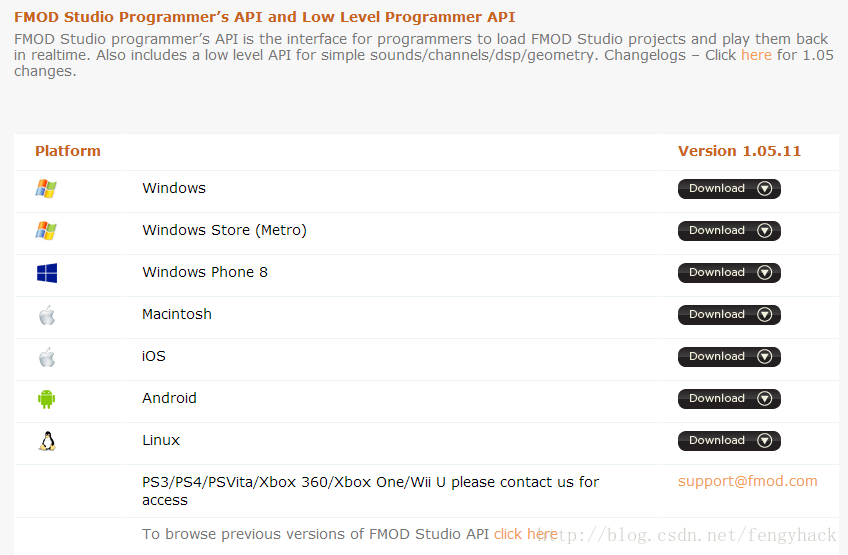Viewport: 848px width, 555px height.
Task: Select the 'Linux' platform text
Action: [x=161, y=440]
